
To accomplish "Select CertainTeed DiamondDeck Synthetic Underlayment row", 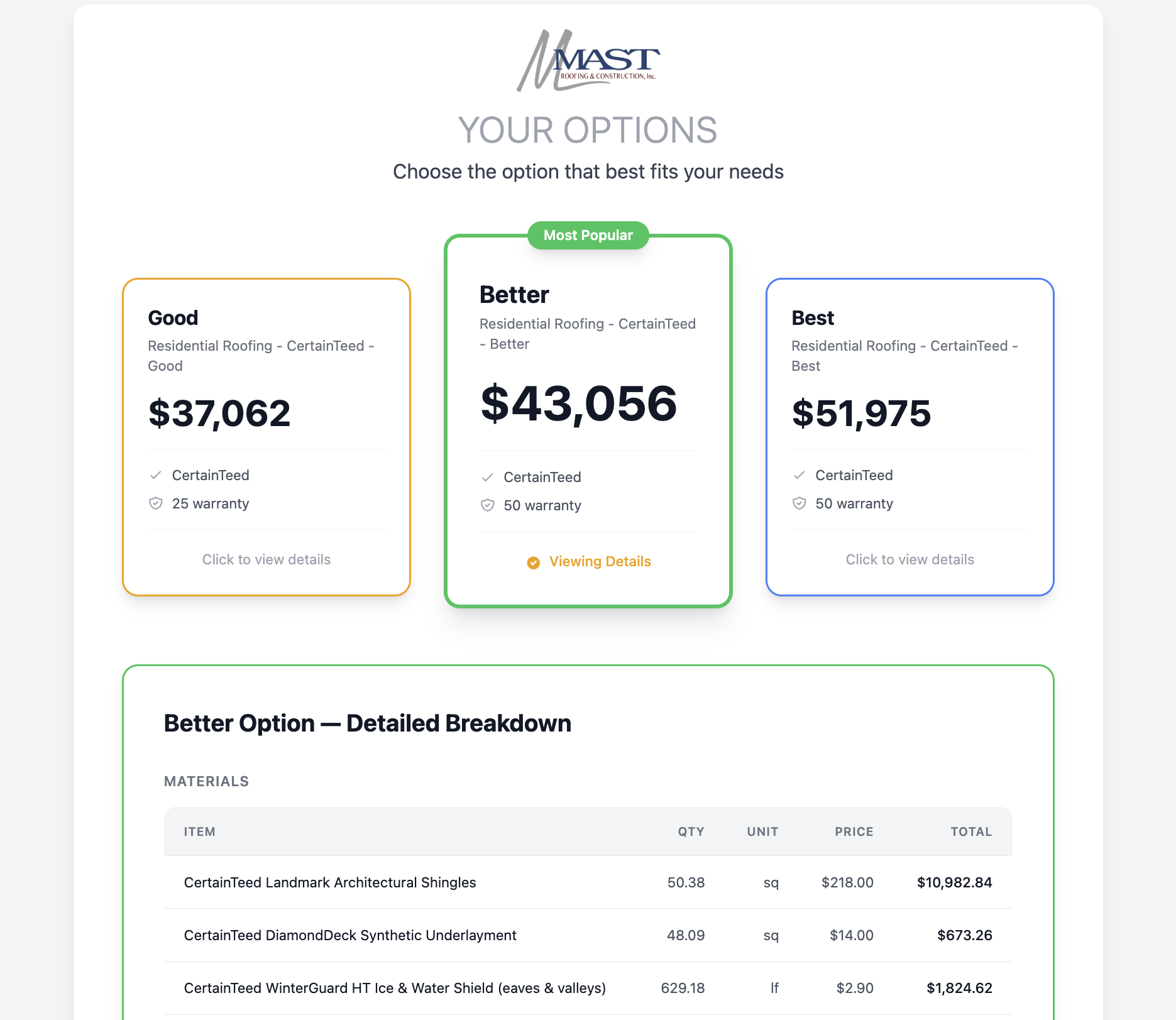I will (588, 935).
